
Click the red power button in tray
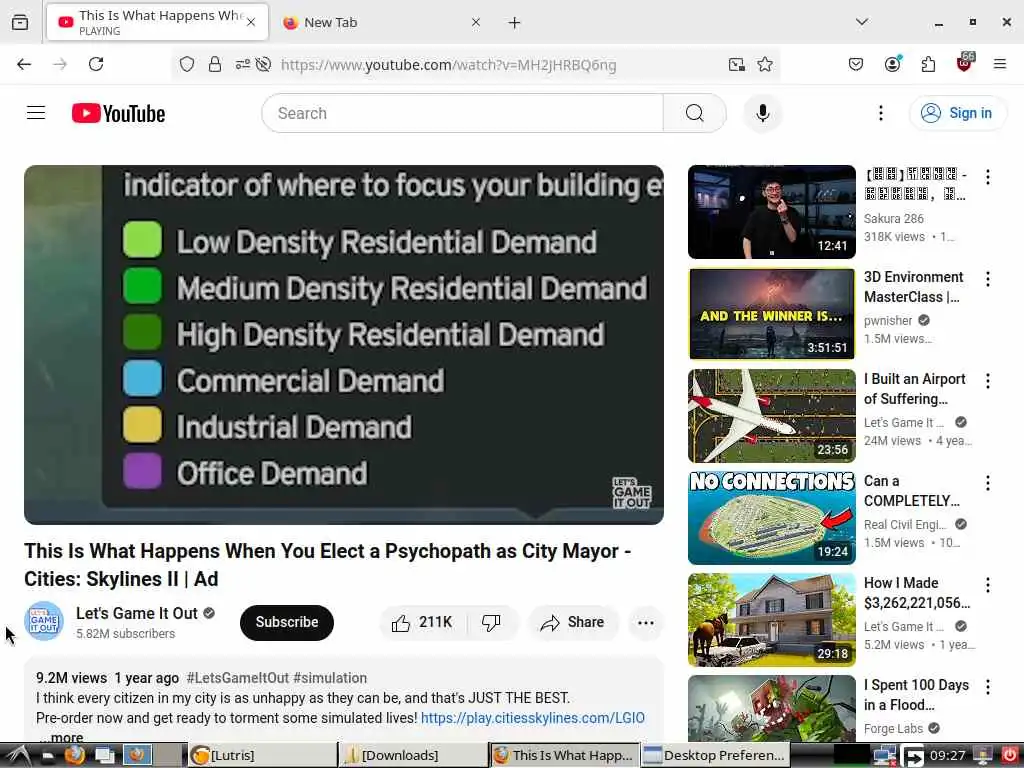coord(1010,755)
